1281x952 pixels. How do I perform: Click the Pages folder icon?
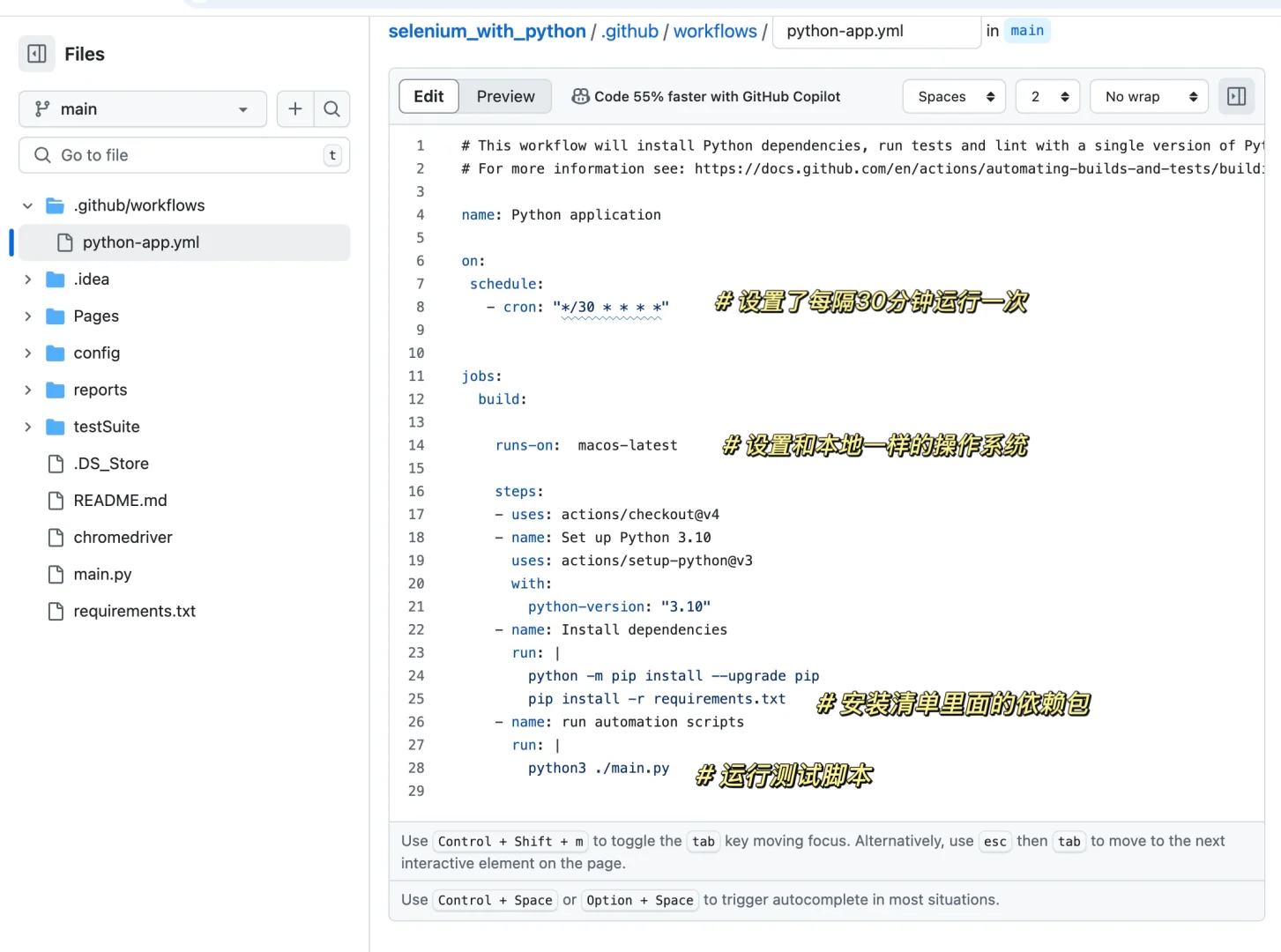56,316
